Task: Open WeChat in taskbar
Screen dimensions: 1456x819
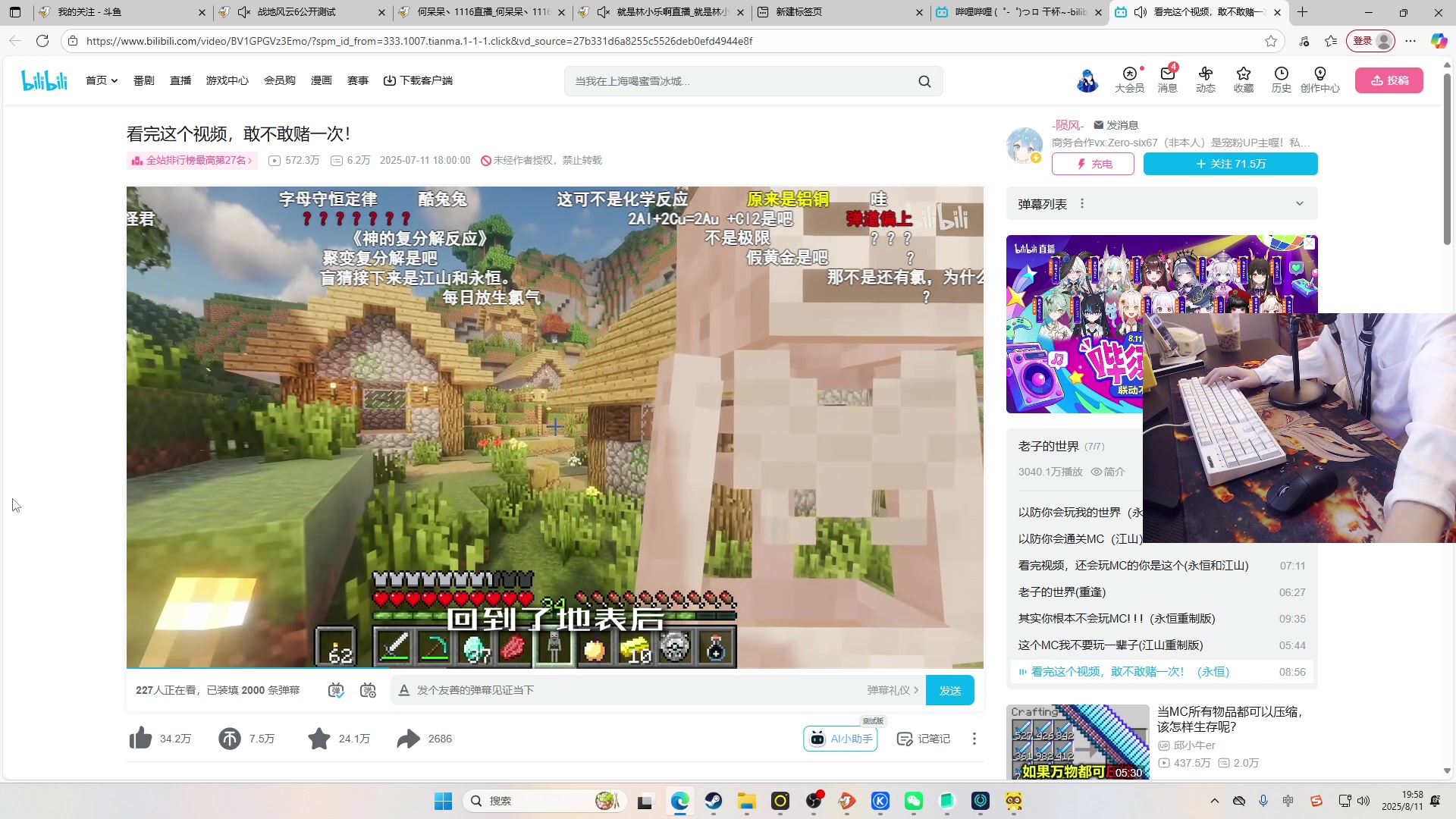Action: pos(914,801)
